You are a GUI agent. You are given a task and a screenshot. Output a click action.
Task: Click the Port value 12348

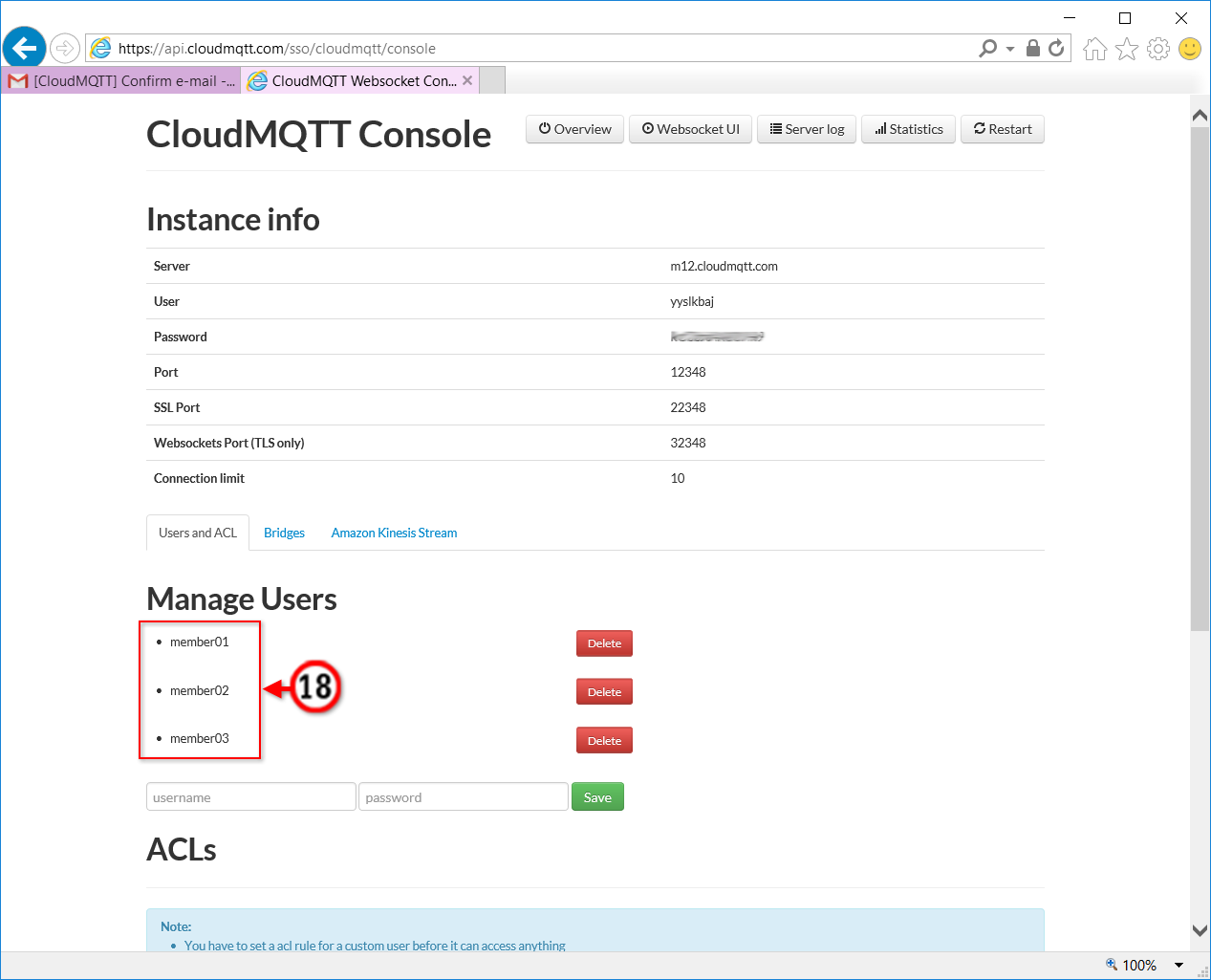[688, 372]
